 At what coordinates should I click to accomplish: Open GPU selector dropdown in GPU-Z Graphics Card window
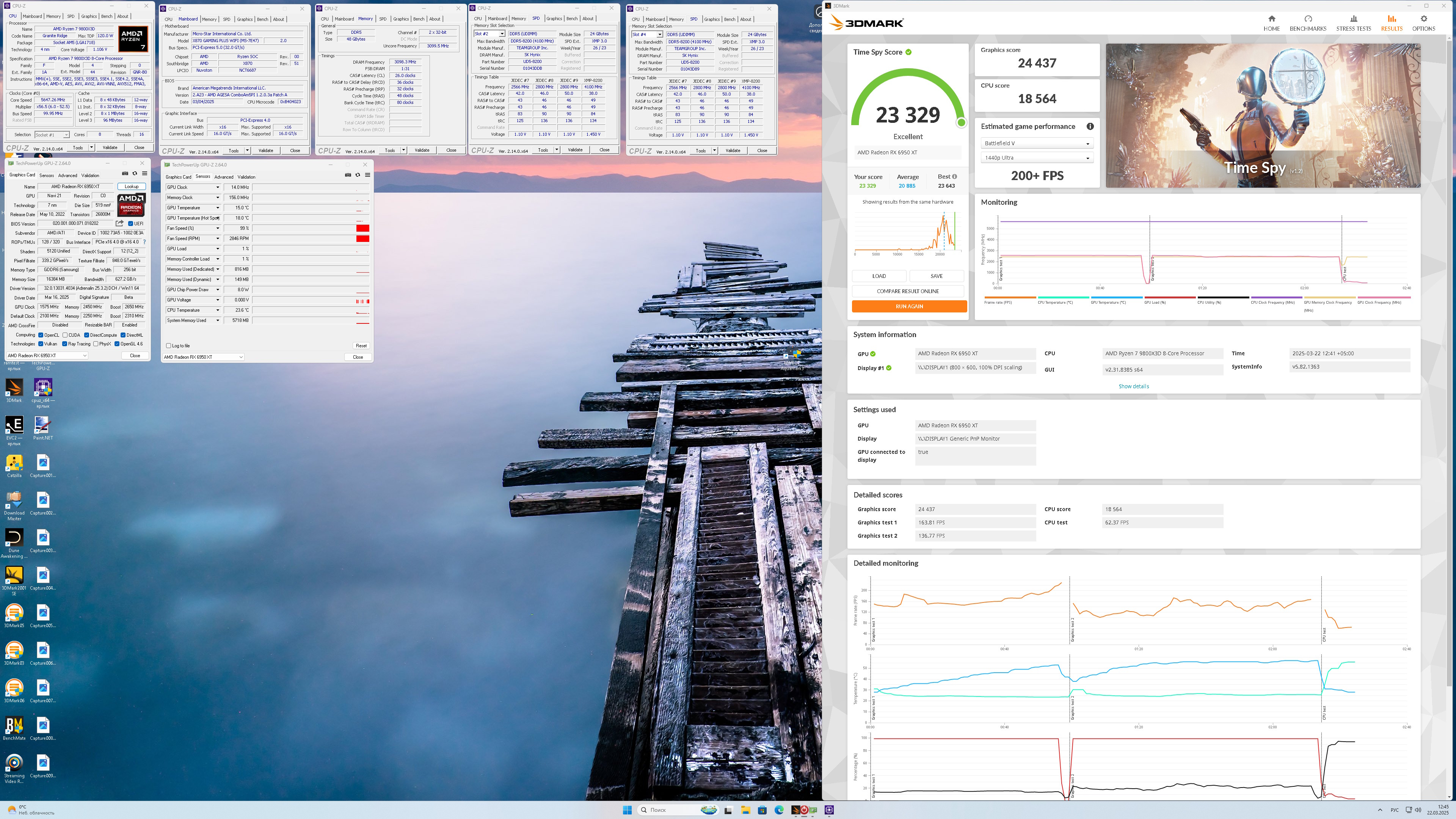[x=47, y=356]
